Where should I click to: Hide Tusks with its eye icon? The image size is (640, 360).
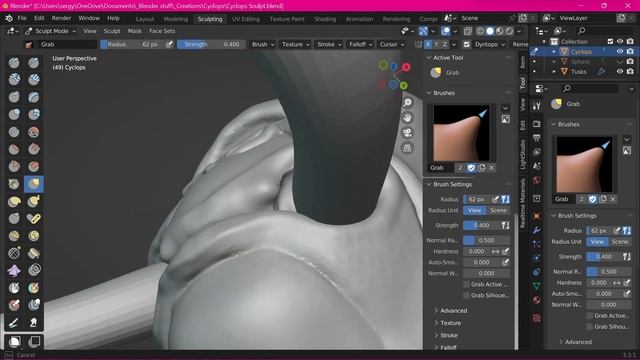click(620, 71)
